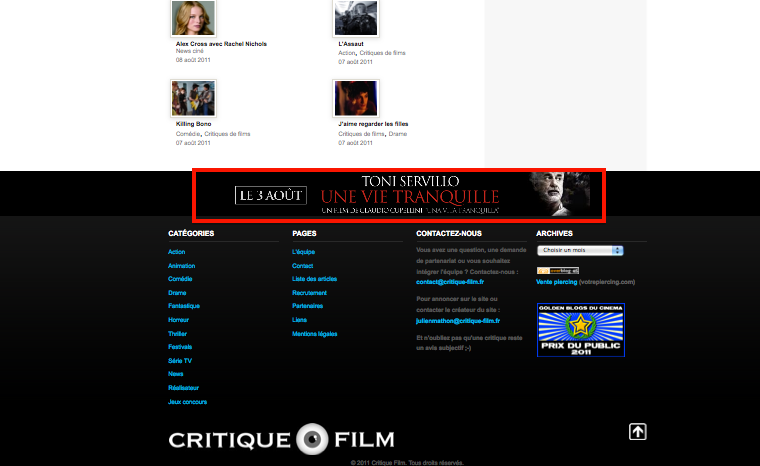The width and height of the screenshot is (760, 466).
Task: Click contact@critique-film.fr email link
Action: pyautogui.click(x=450, y=282)
